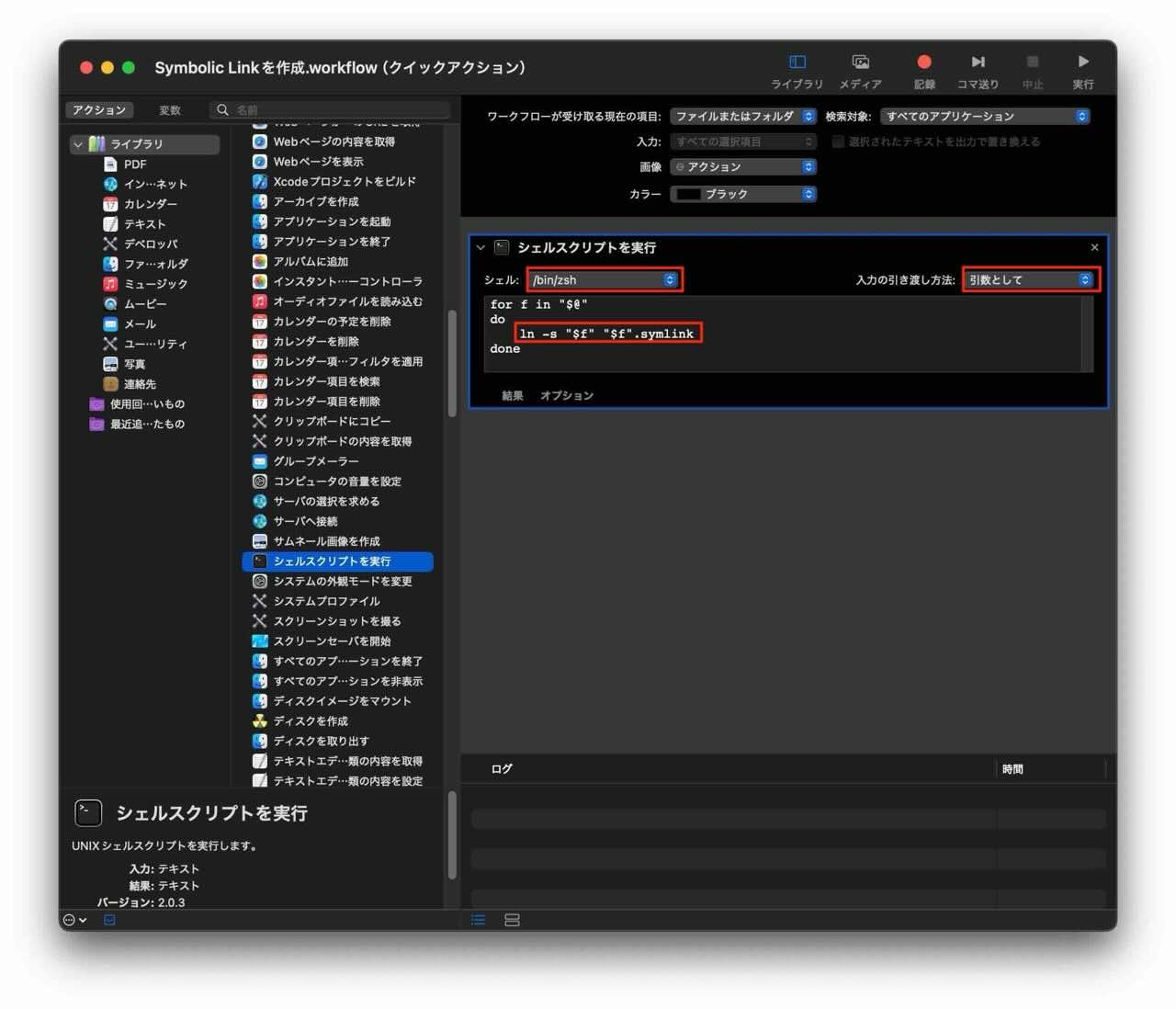
Task: Click the ログ column header
Action: pos(502,769)
